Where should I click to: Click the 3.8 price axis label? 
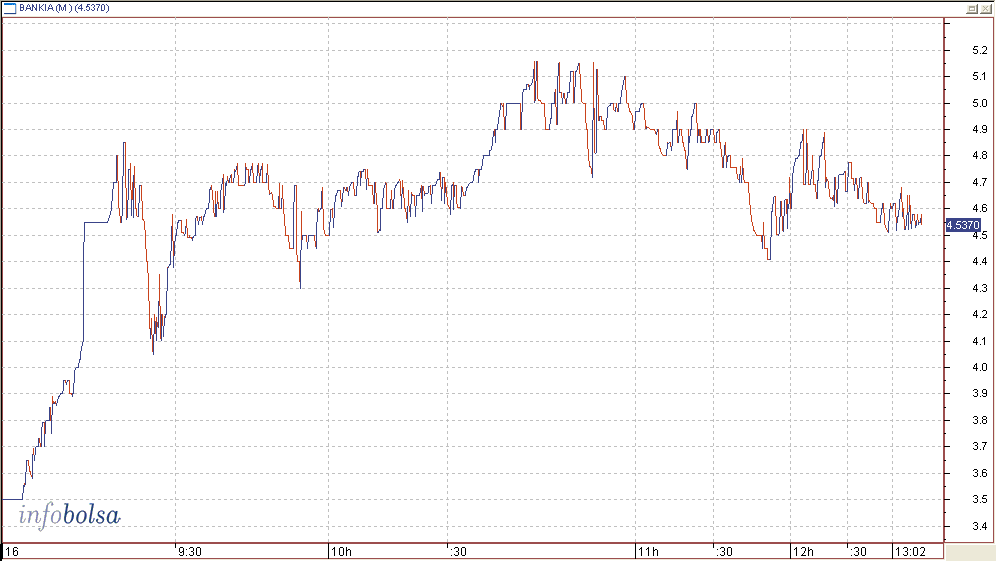pyautogui.click(x=979, y=420)
